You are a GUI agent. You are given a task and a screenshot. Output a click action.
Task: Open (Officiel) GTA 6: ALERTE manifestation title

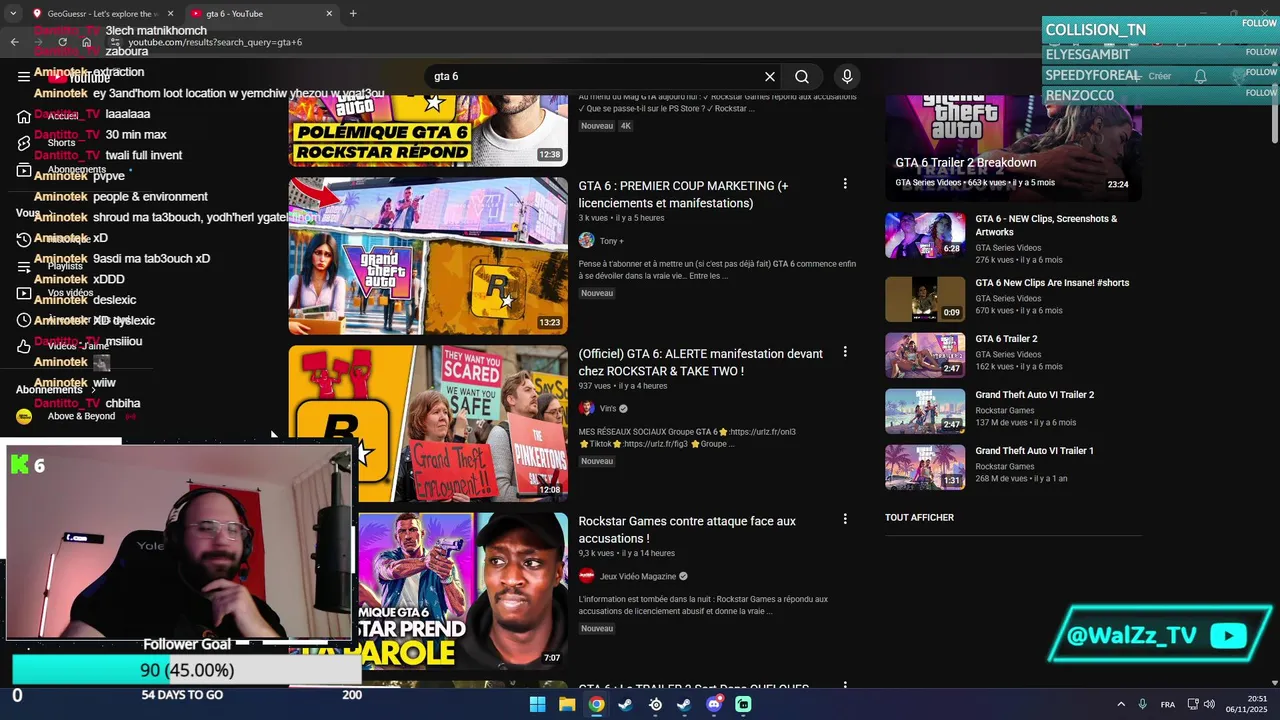[700, 362]
